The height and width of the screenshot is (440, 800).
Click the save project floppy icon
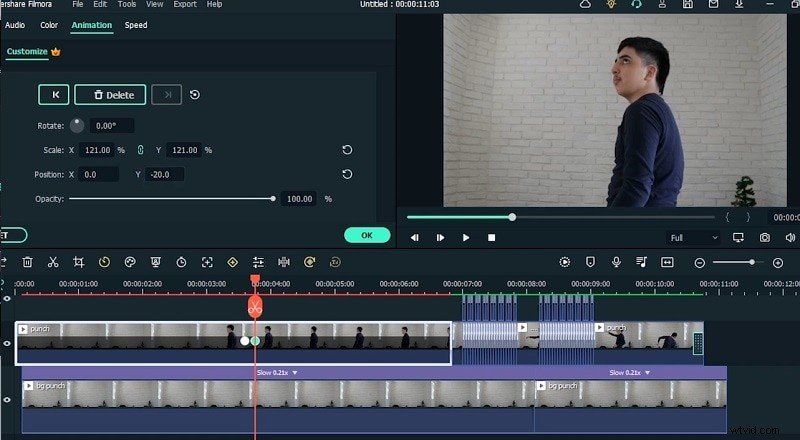[x=688, y=4]
